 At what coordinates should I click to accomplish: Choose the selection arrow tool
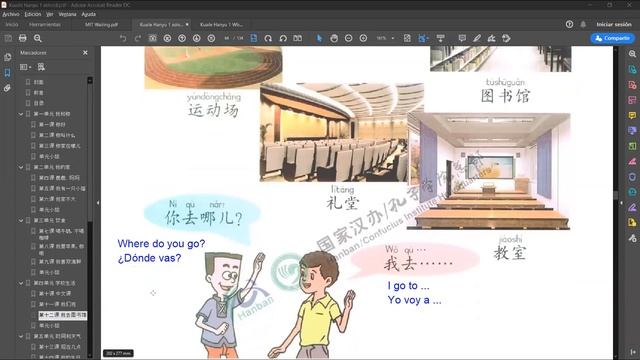319,38
